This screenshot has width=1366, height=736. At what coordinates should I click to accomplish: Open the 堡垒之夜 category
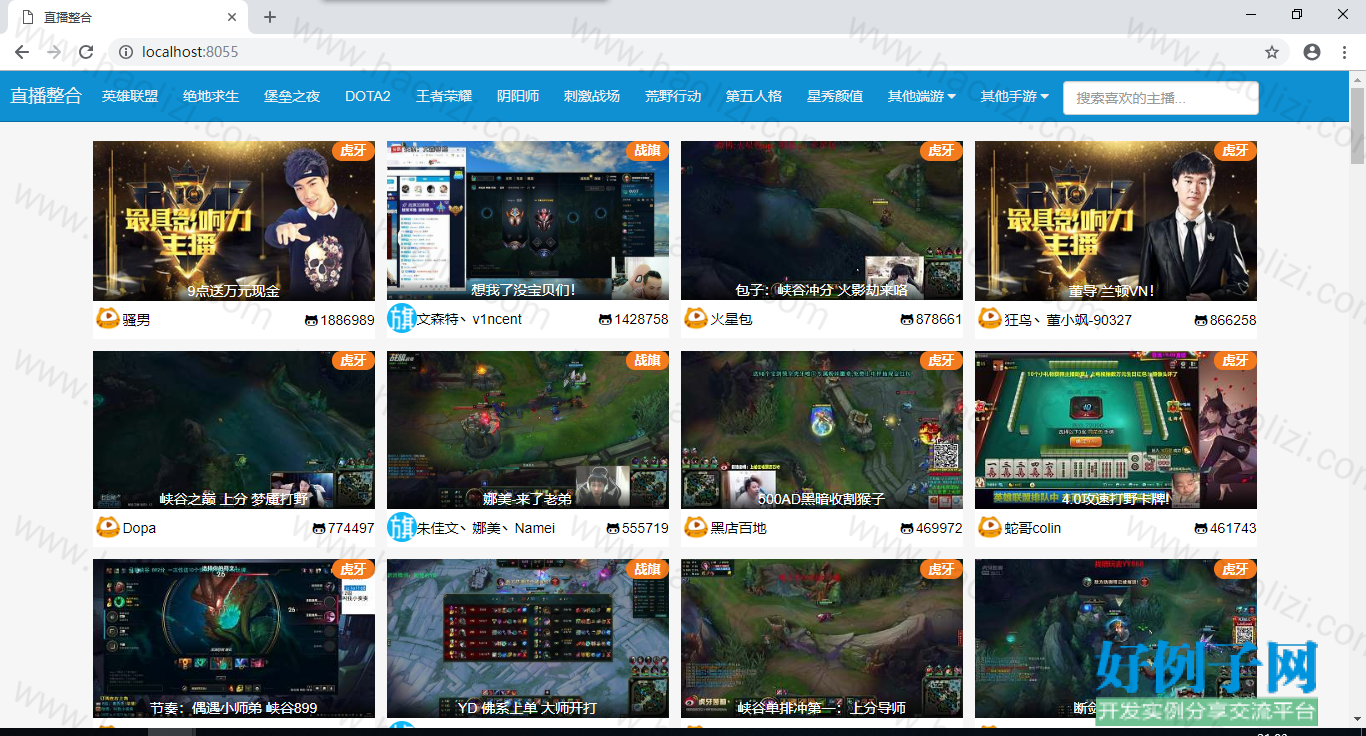coord(292,96)
